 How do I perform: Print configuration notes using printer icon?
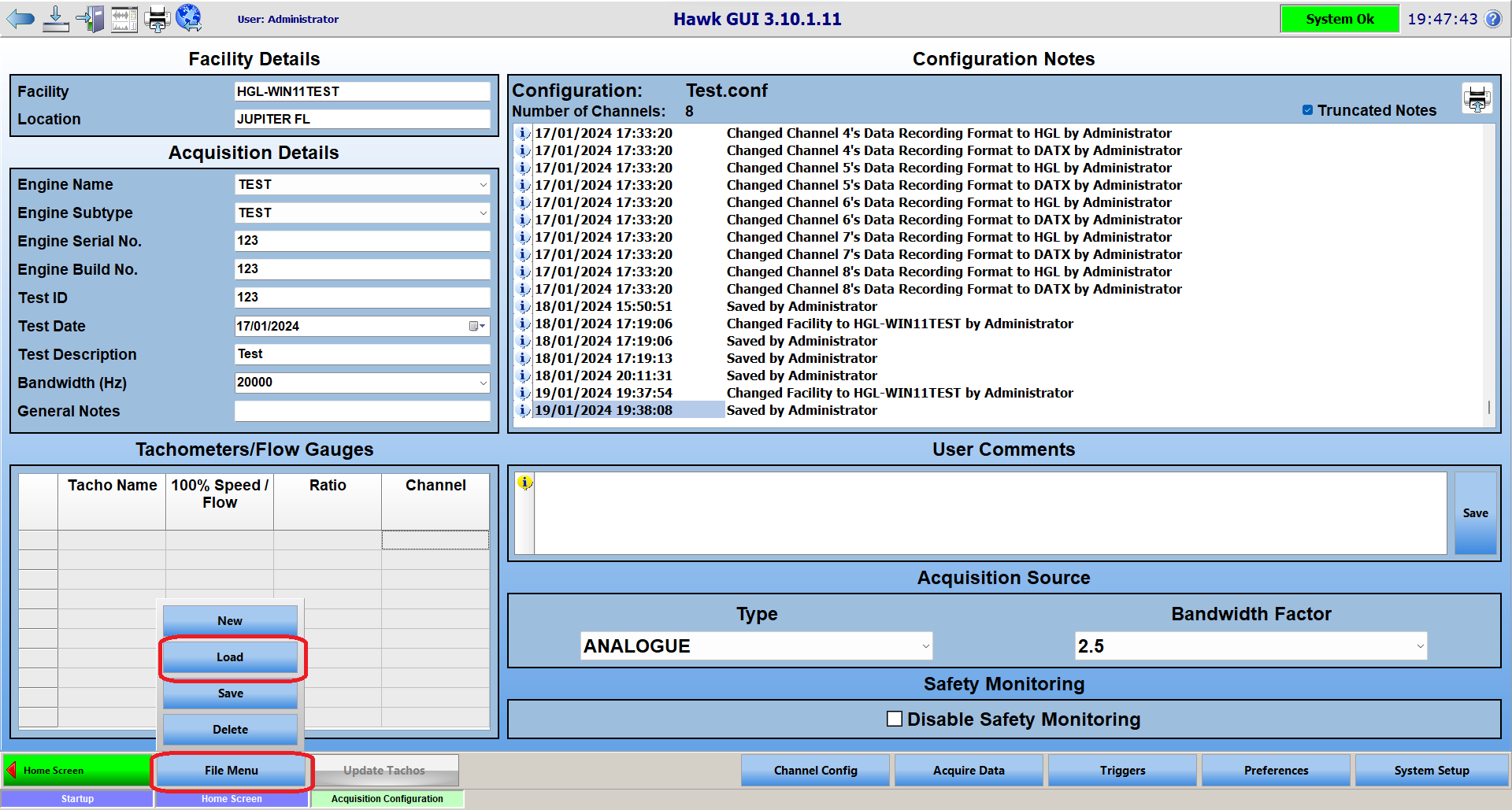[1477, 99]
